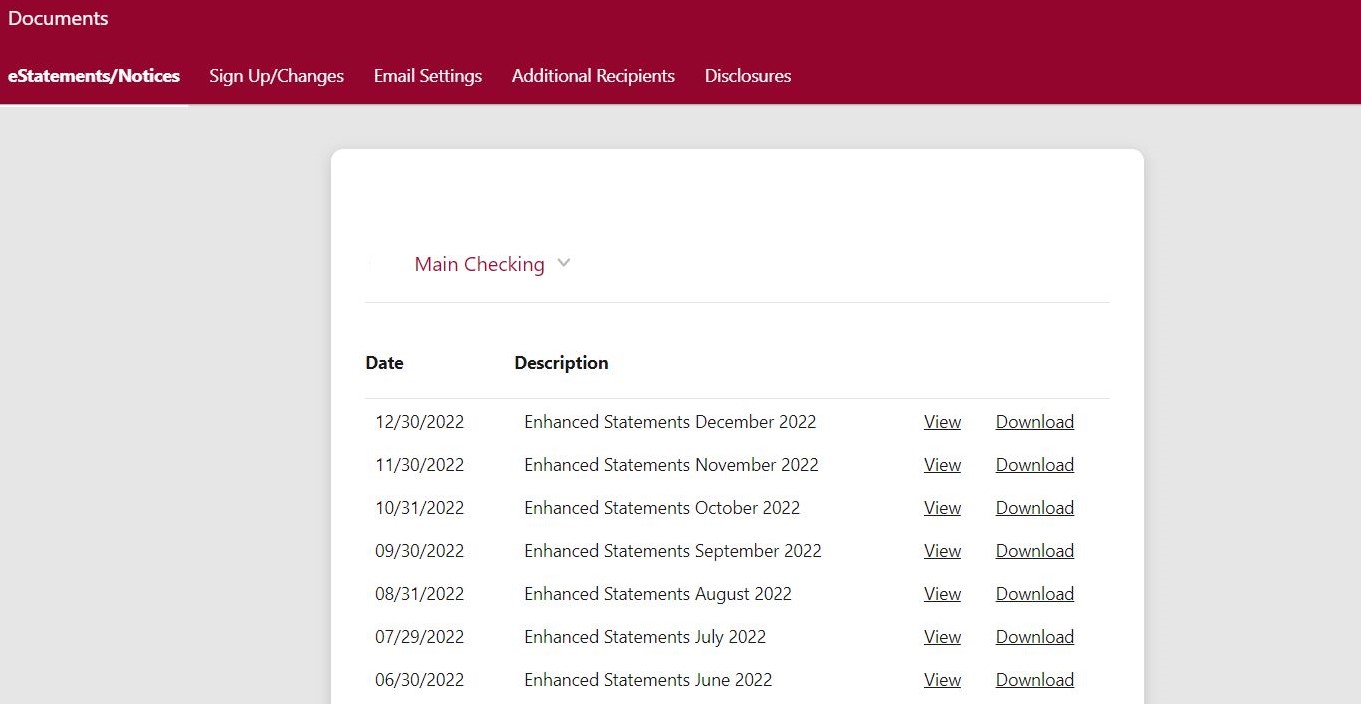The height and width of the screenshot is (704, 1361).
Task: Switch to the Sign Up/Changes tab
Action: [x=276, y=76]
